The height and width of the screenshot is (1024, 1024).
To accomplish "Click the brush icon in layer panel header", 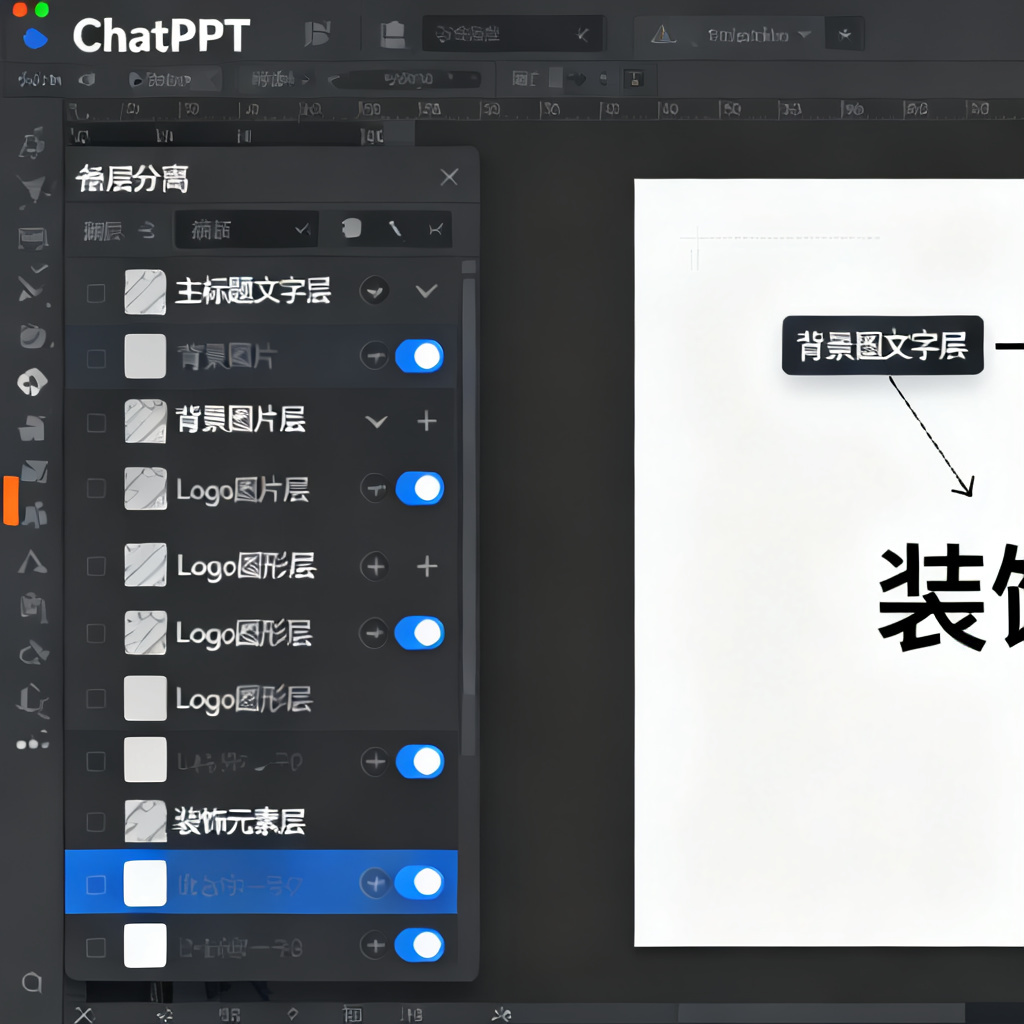I will coord(395,229).
